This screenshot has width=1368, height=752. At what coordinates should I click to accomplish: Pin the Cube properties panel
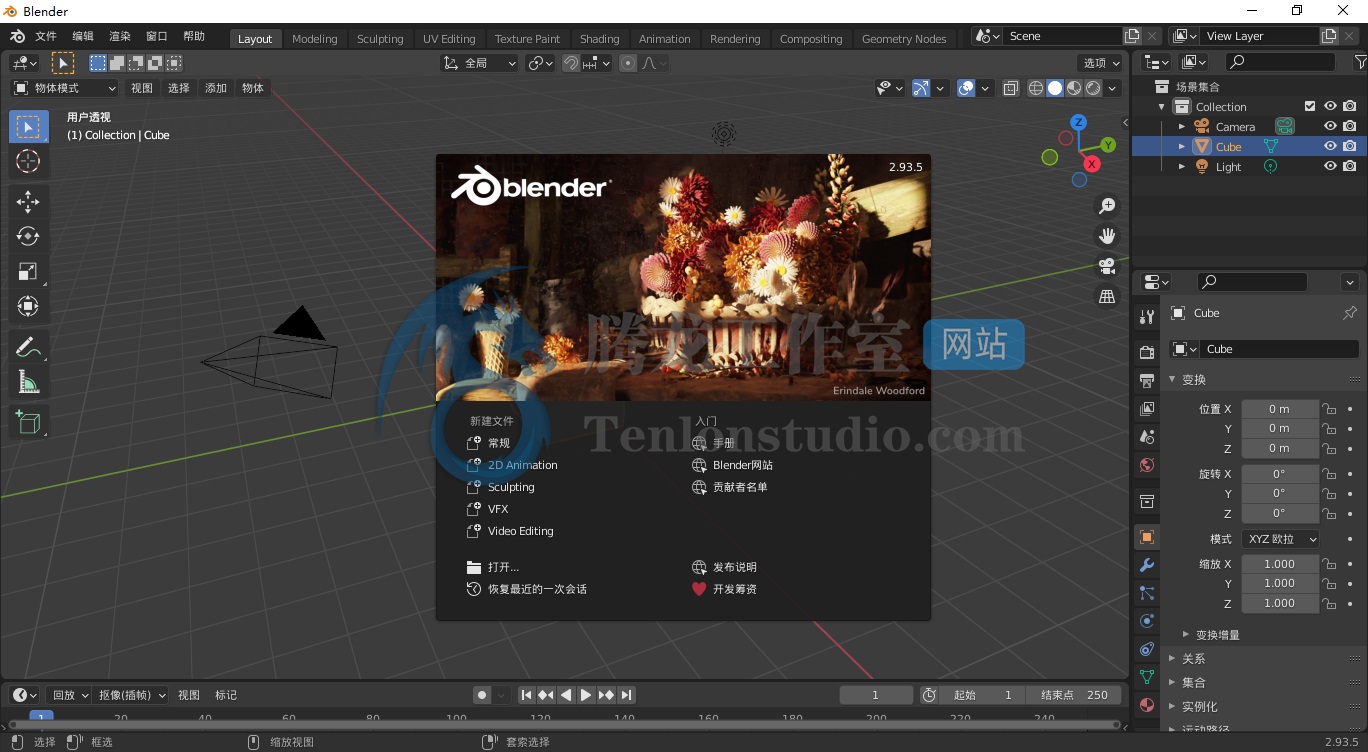(x=1349, y=313)
